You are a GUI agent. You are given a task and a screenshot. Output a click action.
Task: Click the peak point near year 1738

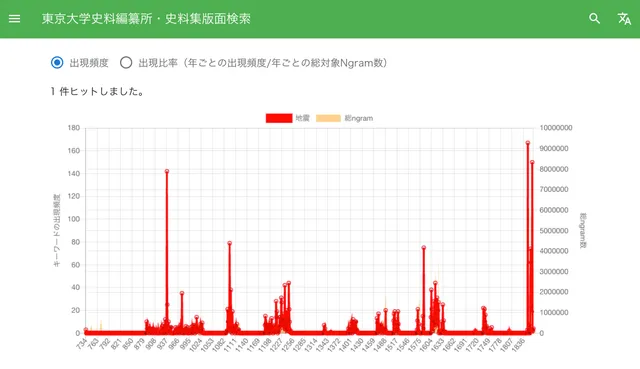click(x=483, y=308)
